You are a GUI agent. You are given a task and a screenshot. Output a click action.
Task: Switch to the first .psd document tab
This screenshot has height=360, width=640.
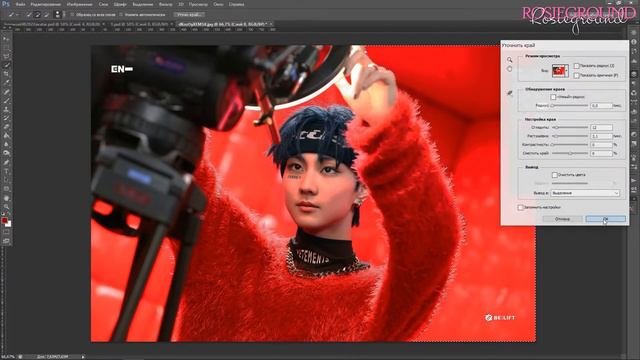pos(53,24)
